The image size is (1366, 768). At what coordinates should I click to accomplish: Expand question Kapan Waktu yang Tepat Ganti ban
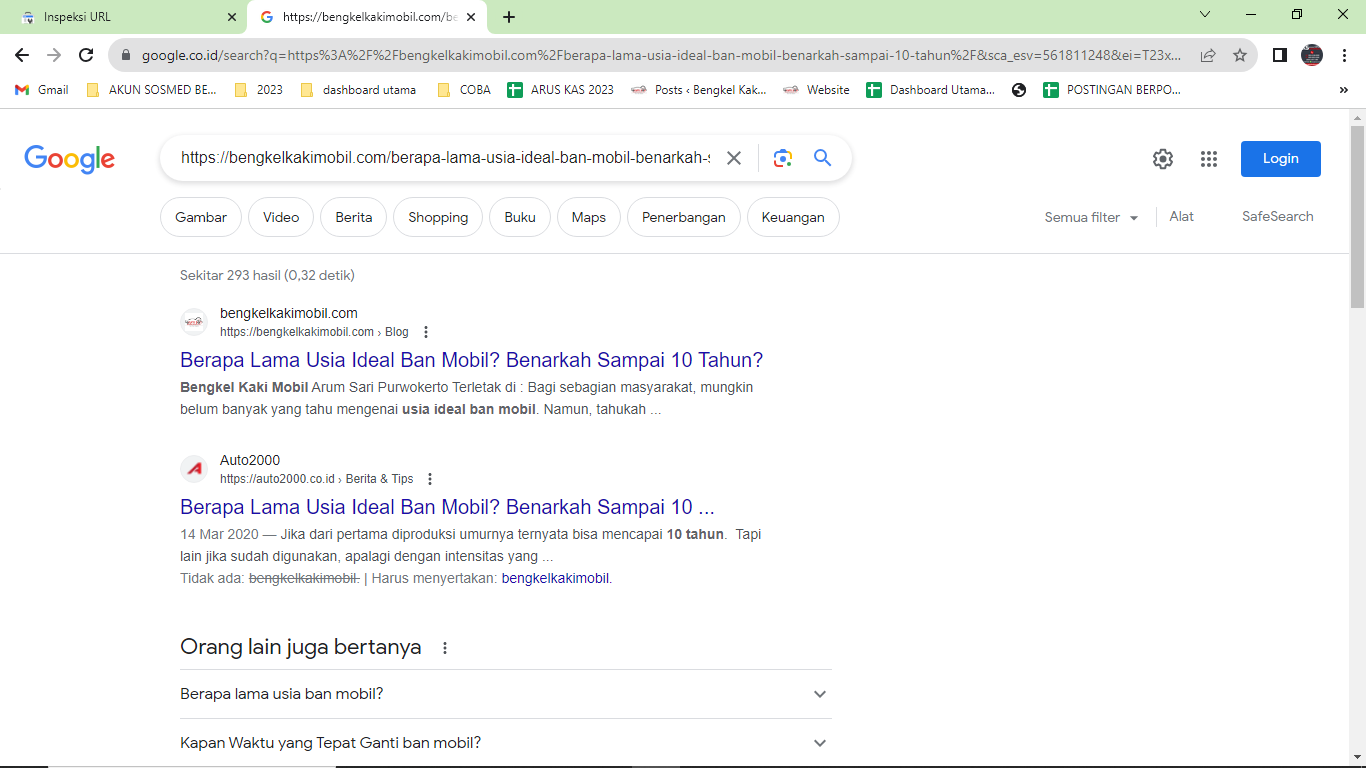(x=506, y=743)
